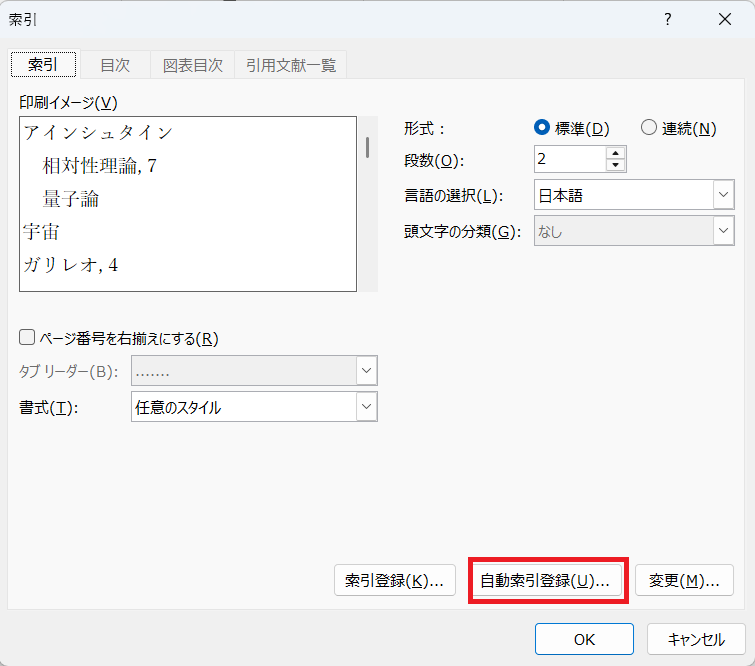Open the 頭文字の分類 dropdown
Viewport: 755px width, 666px height.
point(723,232)
